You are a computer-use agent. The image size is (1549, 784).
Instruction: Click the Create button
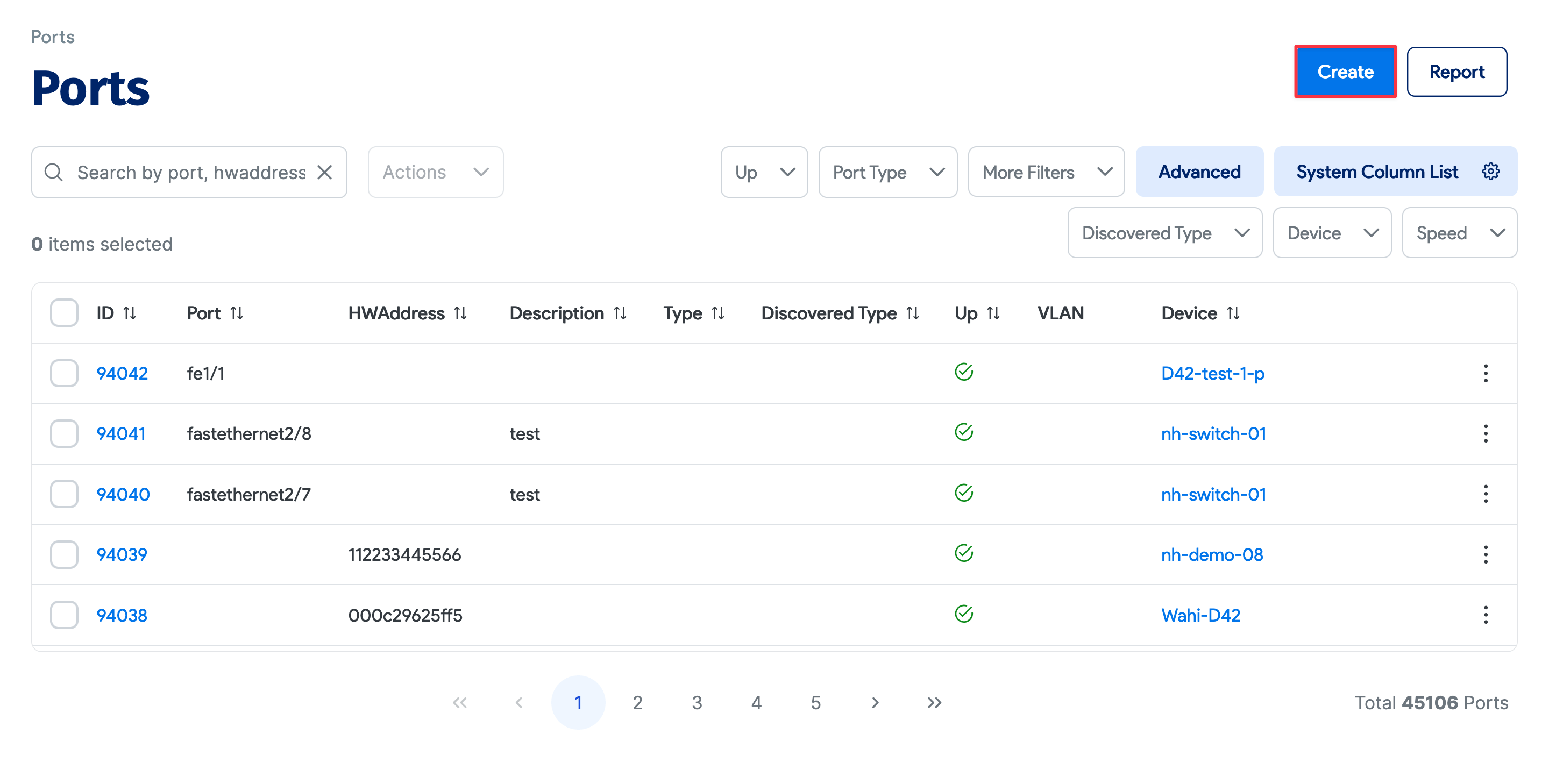point(1345,72)
